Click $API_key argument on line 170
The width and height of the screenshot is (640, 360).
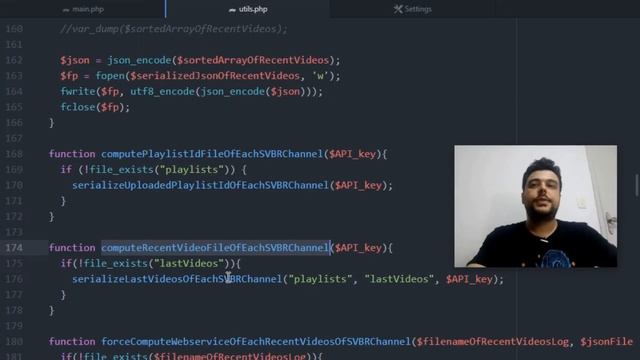358,185
